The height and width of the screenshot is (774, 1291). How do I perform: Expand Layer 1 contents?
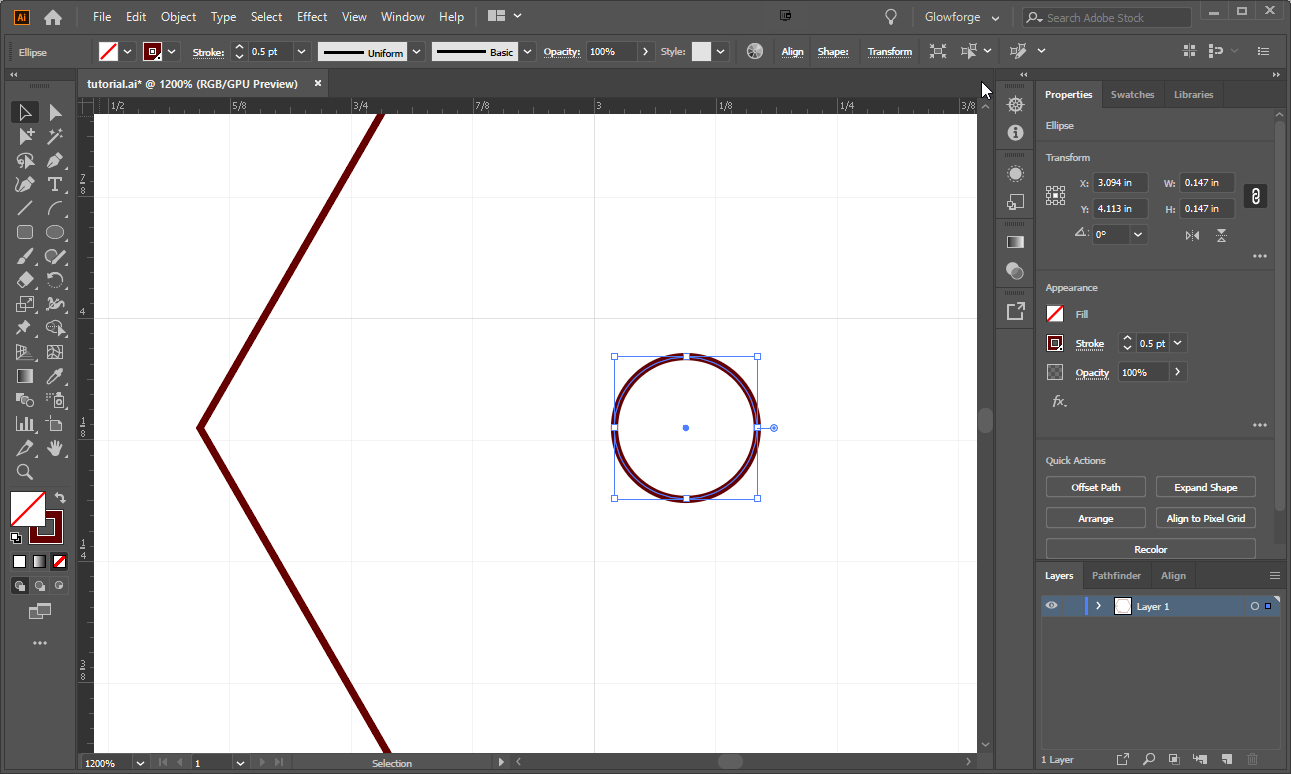pyautogui.click(x=1098, y=606)
